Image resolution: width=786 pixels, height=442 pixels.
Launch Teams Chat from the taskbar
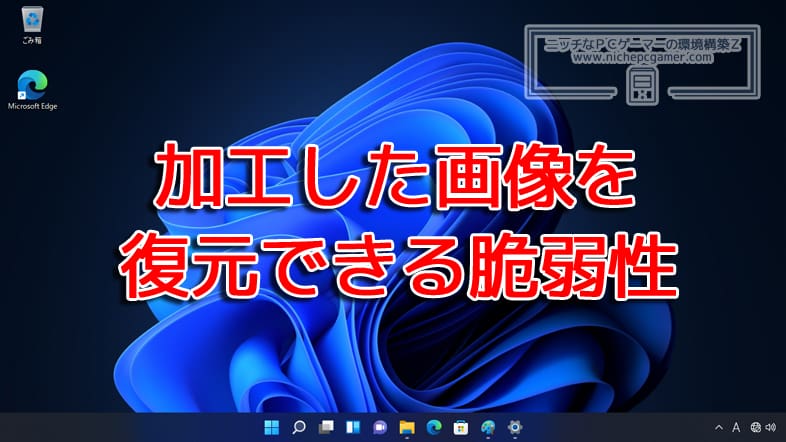click(380, 427)
